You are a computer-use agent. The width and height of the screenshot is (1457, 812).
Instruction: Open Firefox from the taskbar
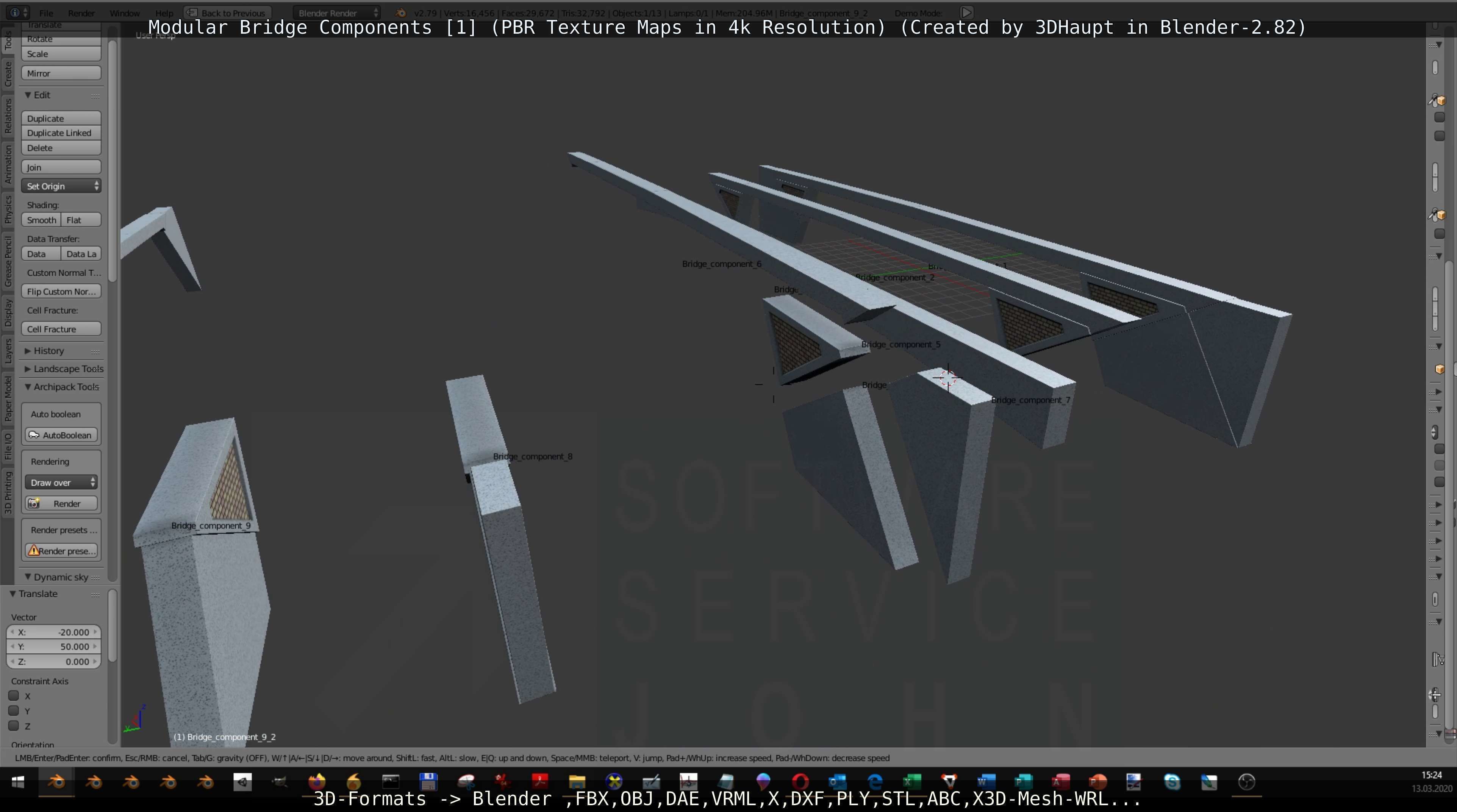coord(317,782)
